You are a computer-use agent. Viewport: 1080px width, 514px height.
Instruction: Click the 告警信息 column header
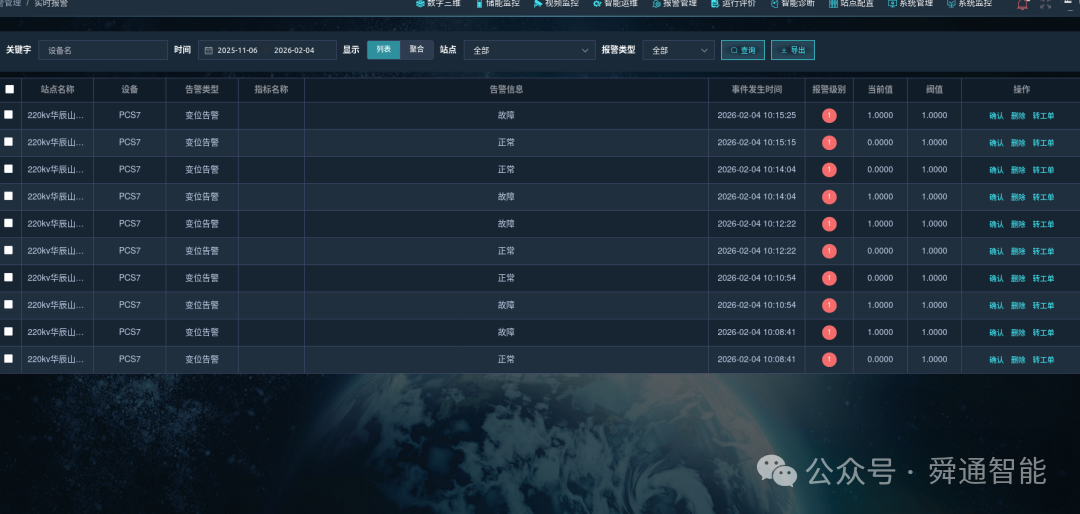coord(506,90)
